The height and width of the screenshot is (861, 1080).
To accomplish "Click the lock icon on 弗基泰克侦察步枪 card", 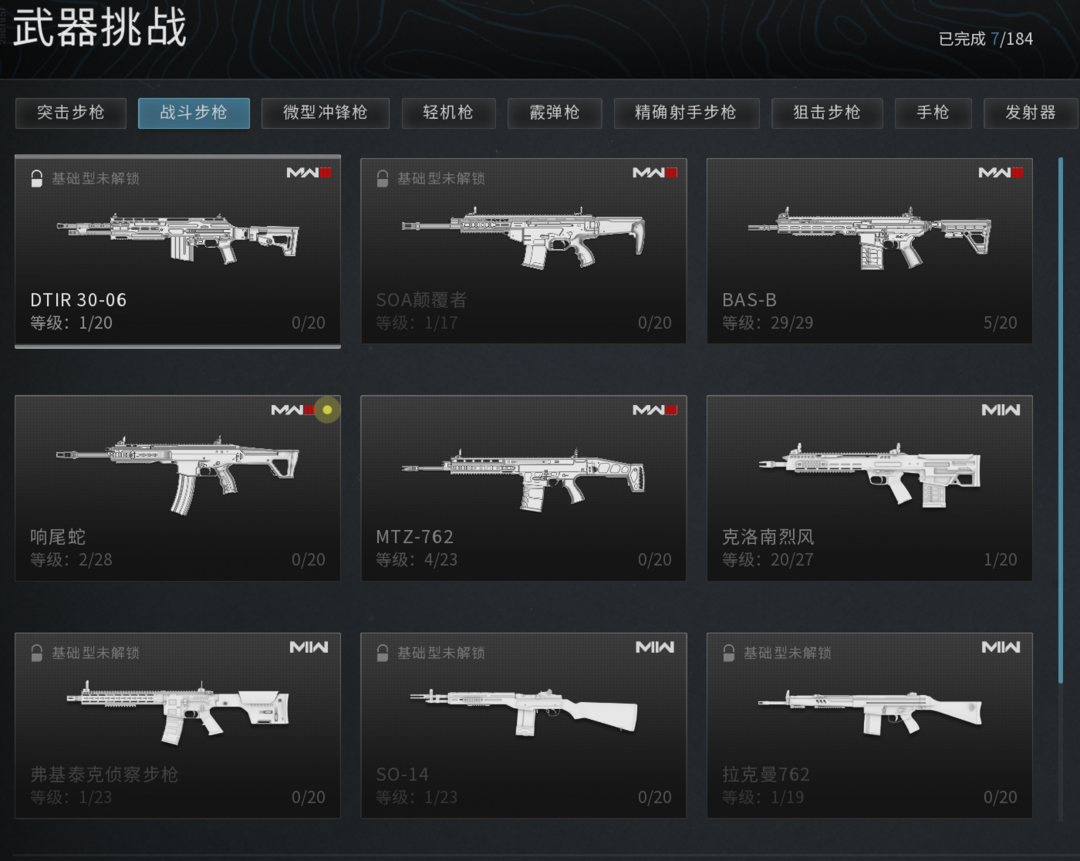I will coord(37,653).
